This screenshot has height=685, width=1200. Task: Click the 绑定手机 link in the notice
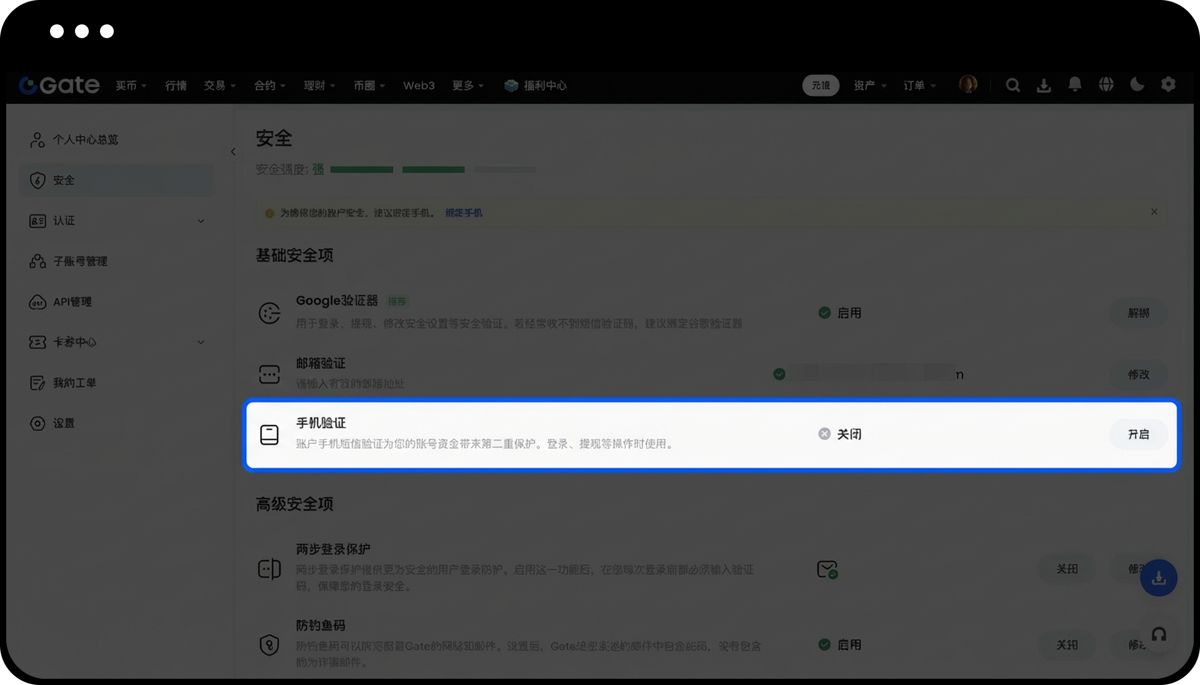464,213
